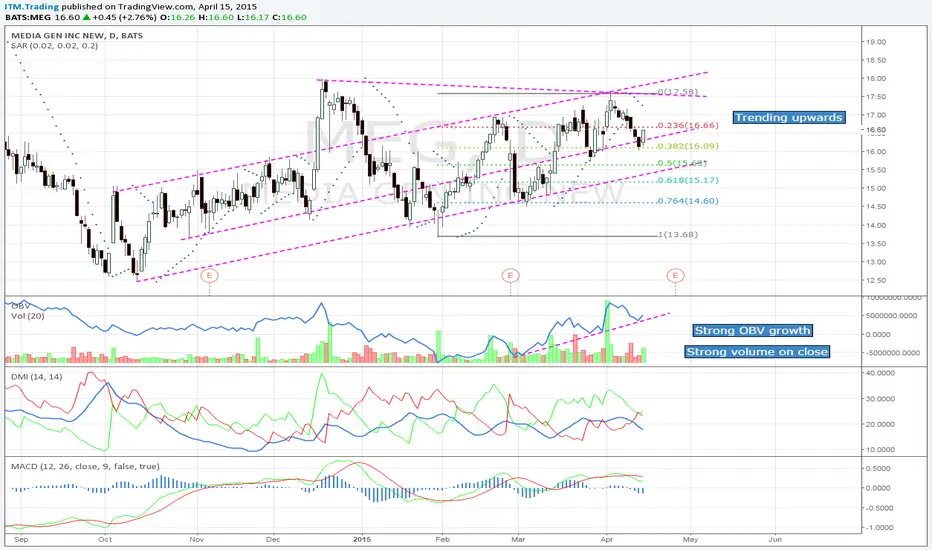932x550 pixels.
Task: Select the Fibonacci 0.236(16.66) level label
Action: (x=687, y=125)
